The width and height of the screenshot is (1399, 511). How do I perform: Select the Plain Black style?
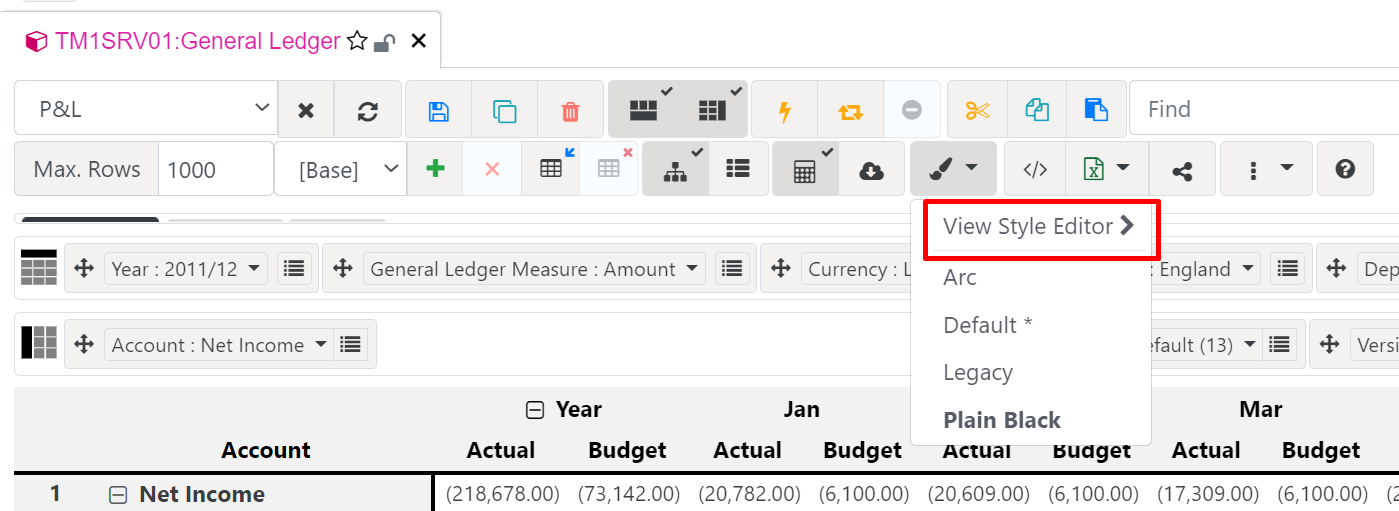pyautogui.click(x=1002, y=420)
